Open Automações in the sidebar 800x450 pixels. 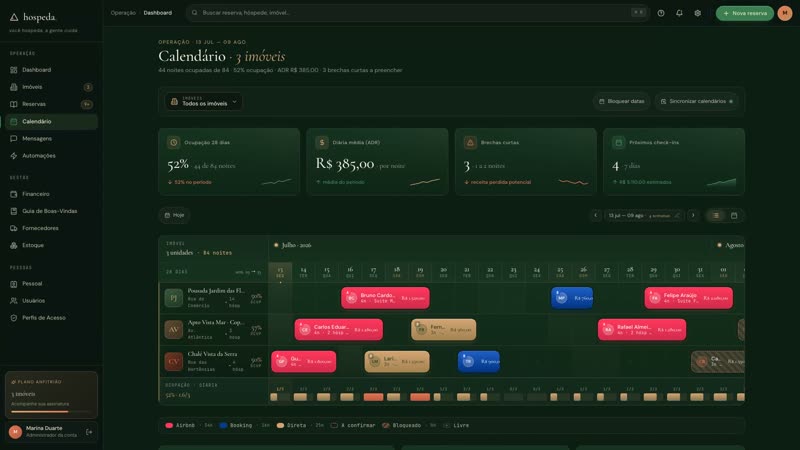click(x=51, y=156)
